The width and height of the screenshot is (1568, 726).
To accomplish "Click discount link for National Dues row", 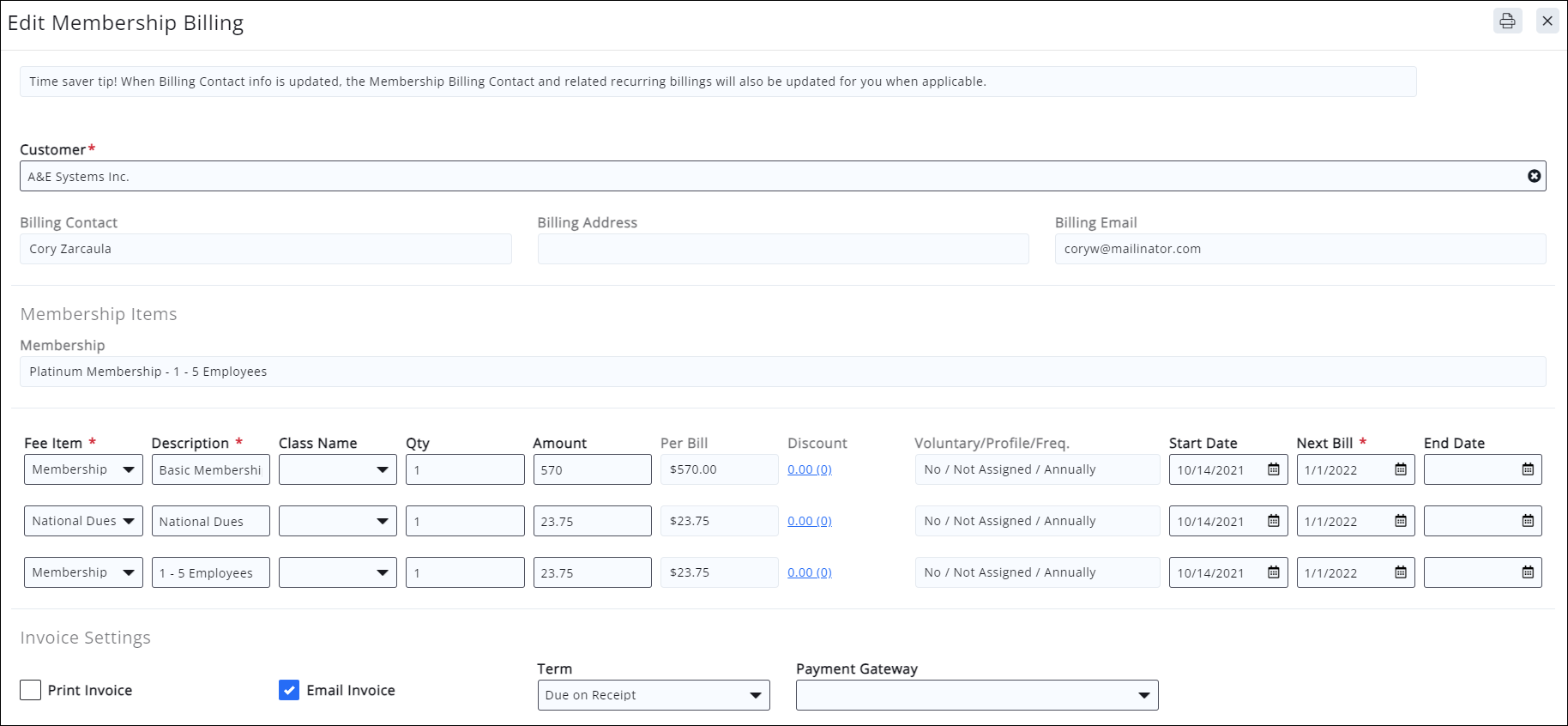I will 809,521.
